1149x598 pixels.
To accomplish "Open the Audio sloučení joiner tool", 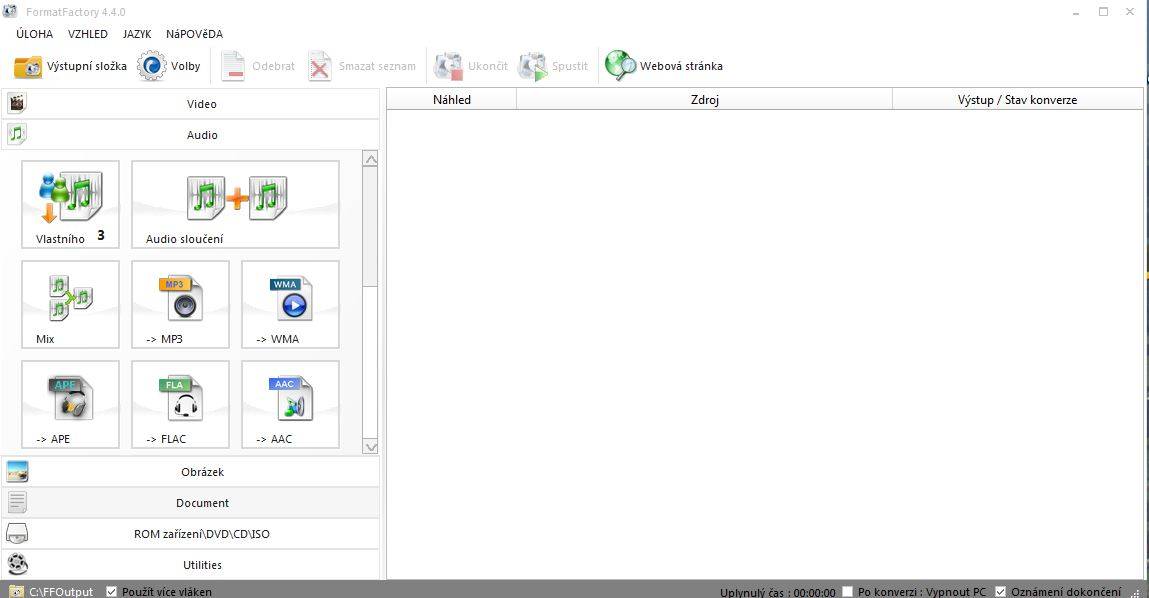I will pyautogui.click(x=235, y=204).
